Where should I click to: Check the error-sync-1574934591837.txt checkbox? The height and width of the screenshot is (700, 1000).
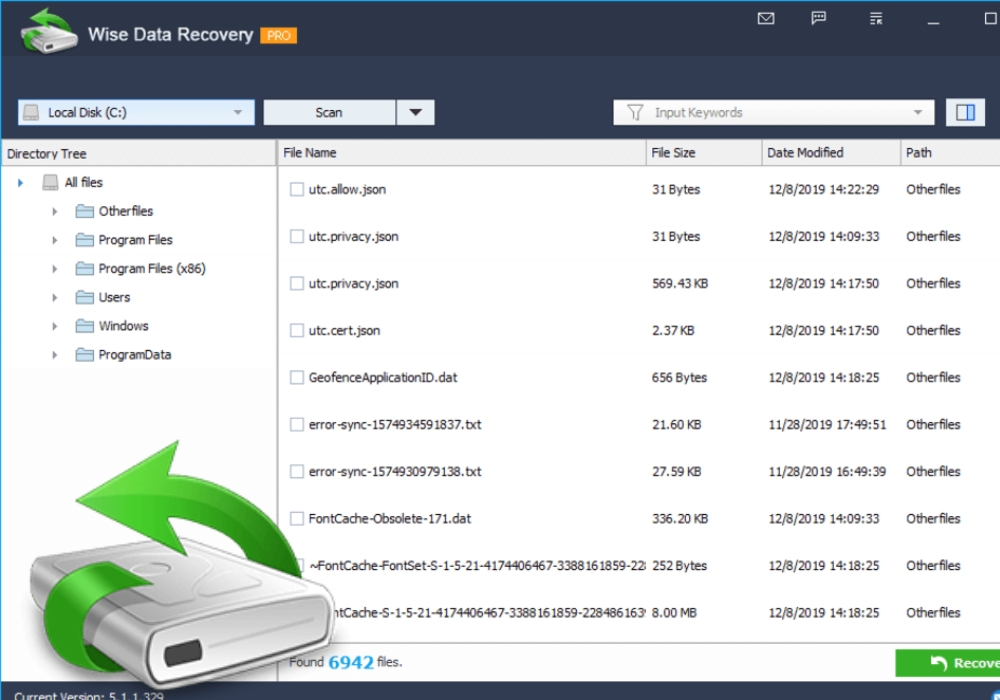click(297, 425)
